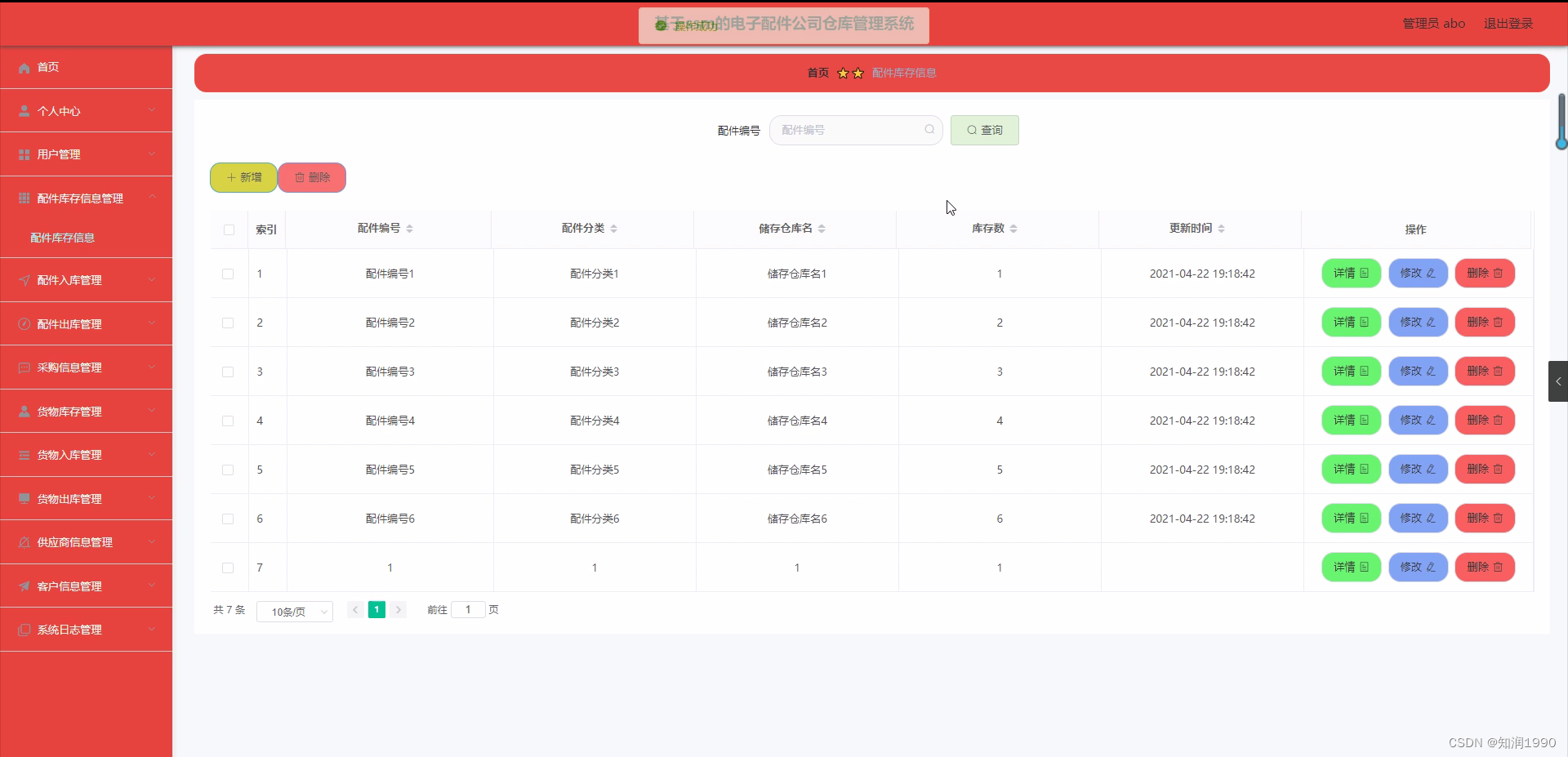Open 详情 details for 配件编号1 row
Viewport: 1568px width, 757px height.
[1350, 274]
